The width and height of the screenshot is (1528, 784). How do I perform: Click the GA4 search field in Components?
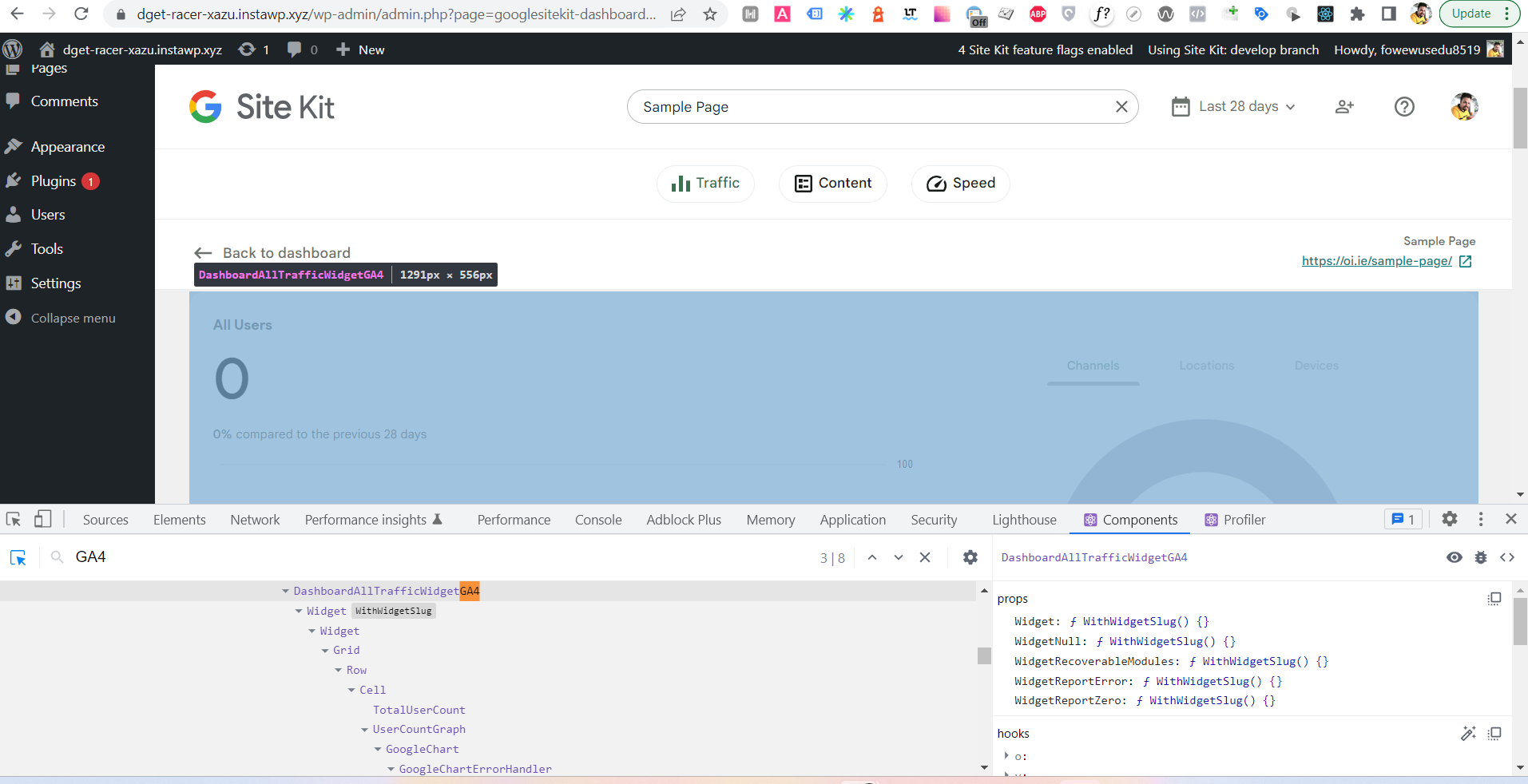point(89,556)
